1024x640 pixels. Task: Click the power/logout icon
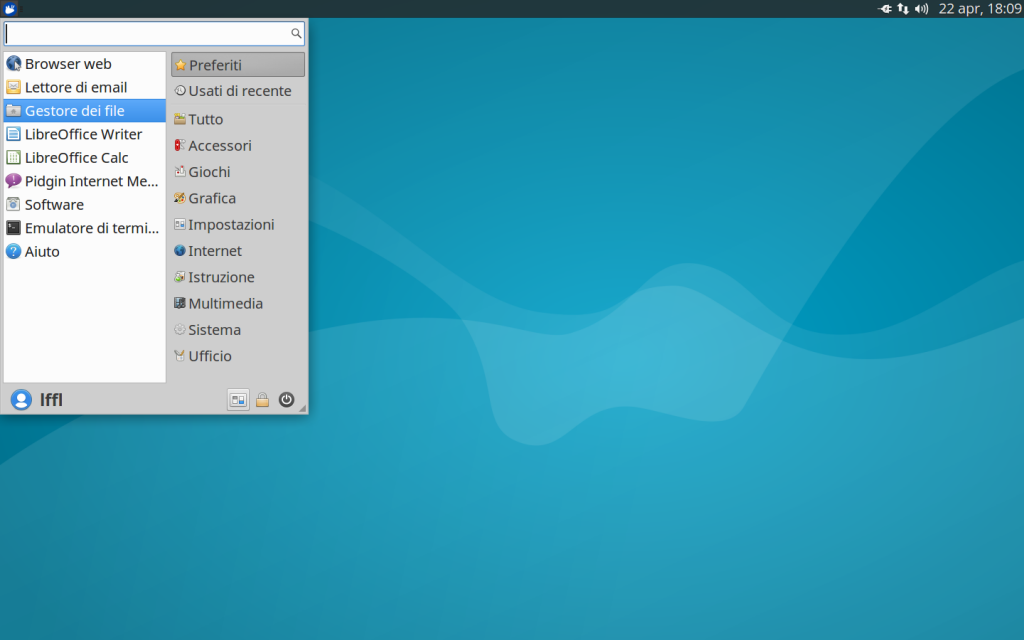point(287,400)
